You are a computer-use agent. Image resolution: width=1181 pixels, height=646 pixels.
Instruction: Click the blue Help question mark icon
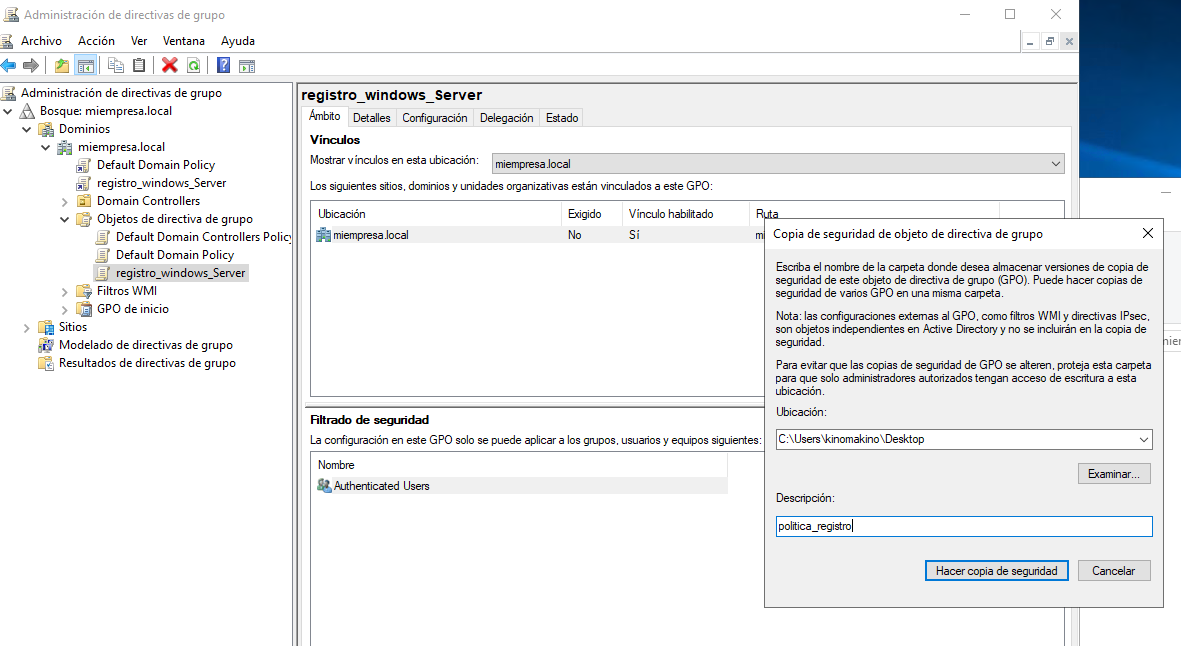point(223,66)
